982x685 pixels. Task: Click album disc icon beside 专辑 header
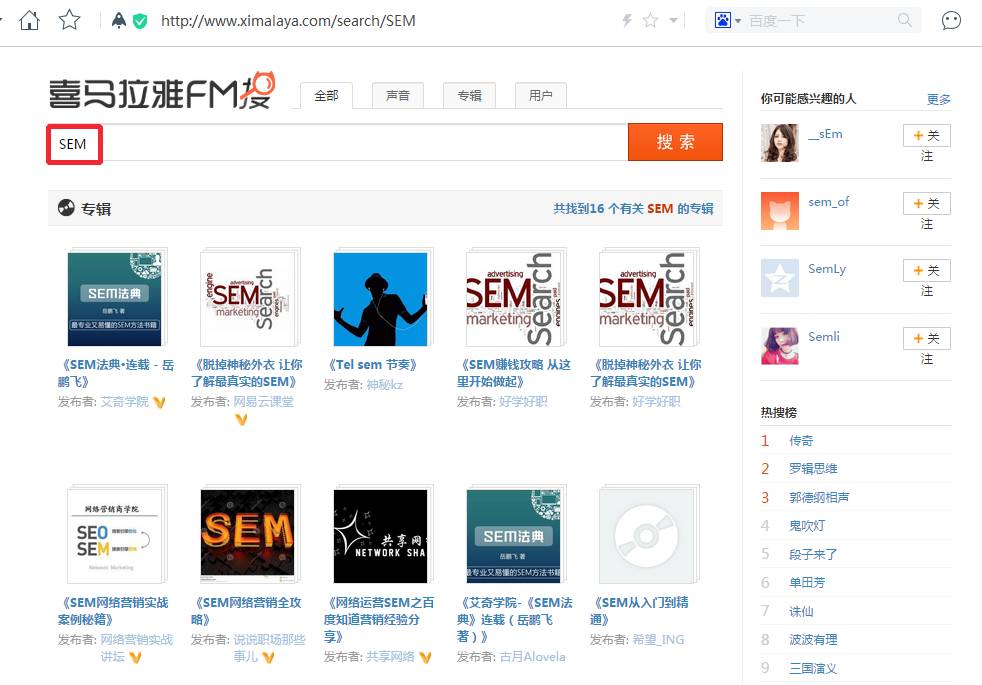66,208
